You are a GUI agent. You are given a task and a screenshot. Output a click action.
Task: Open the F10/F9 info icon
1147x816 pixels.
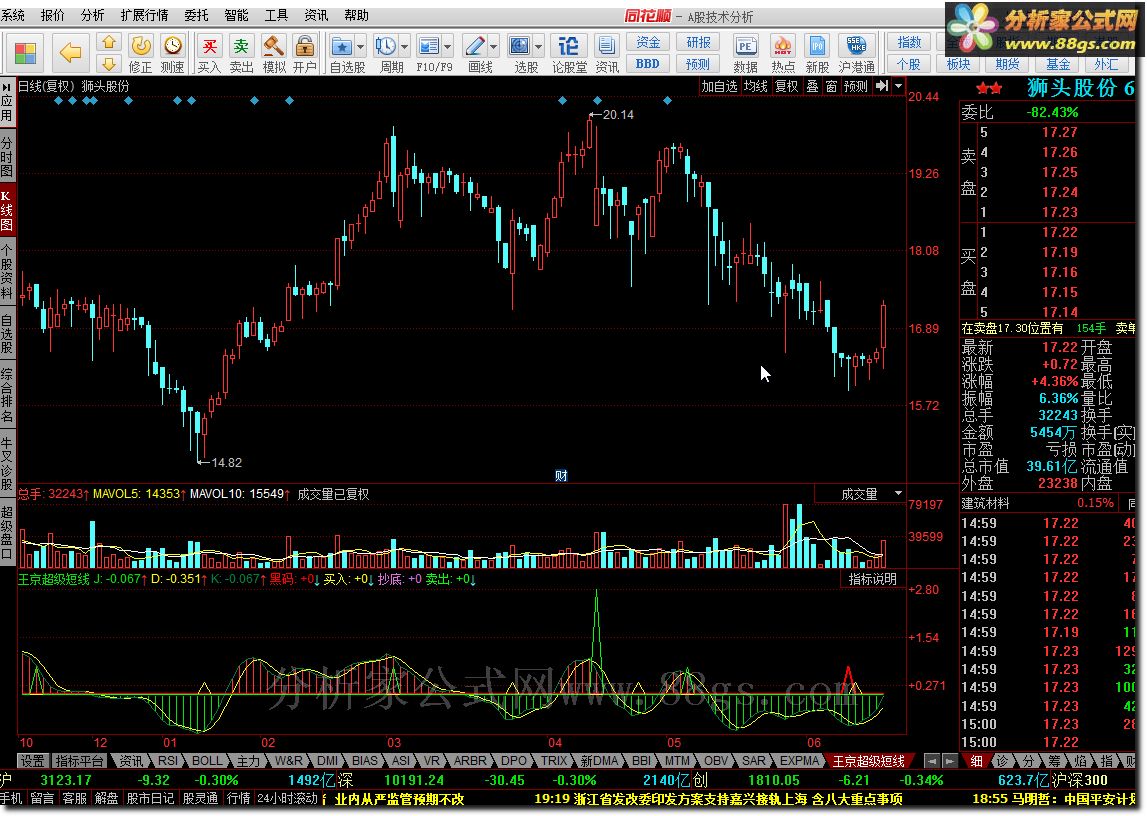429,47
